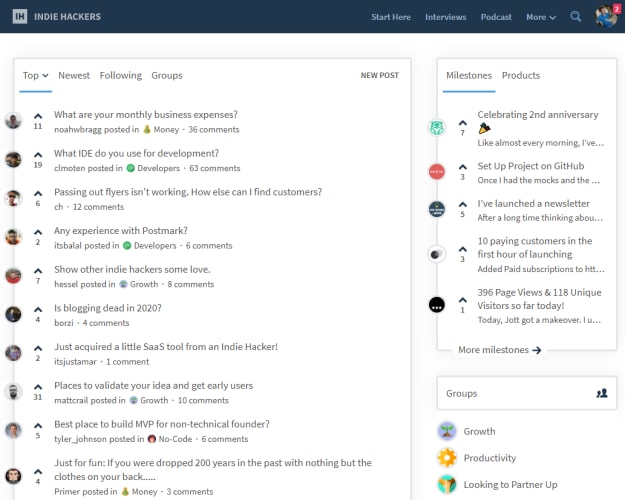The height and width of the screenshot is (500, 625).
Task: Open '36 comments' on the expenses post
Action: coord(214,130)
